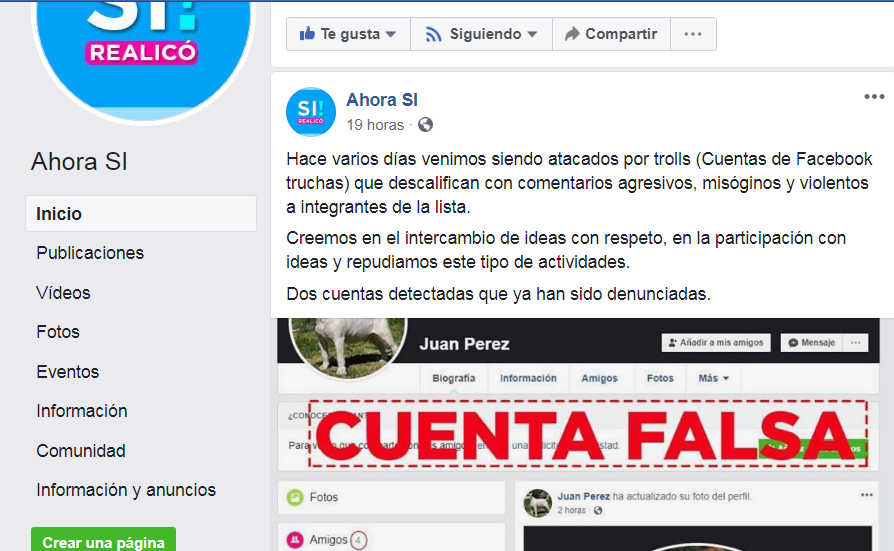Open the post options three-dots menu
Screen dimensions: 894x551
(x=873, y=96)
